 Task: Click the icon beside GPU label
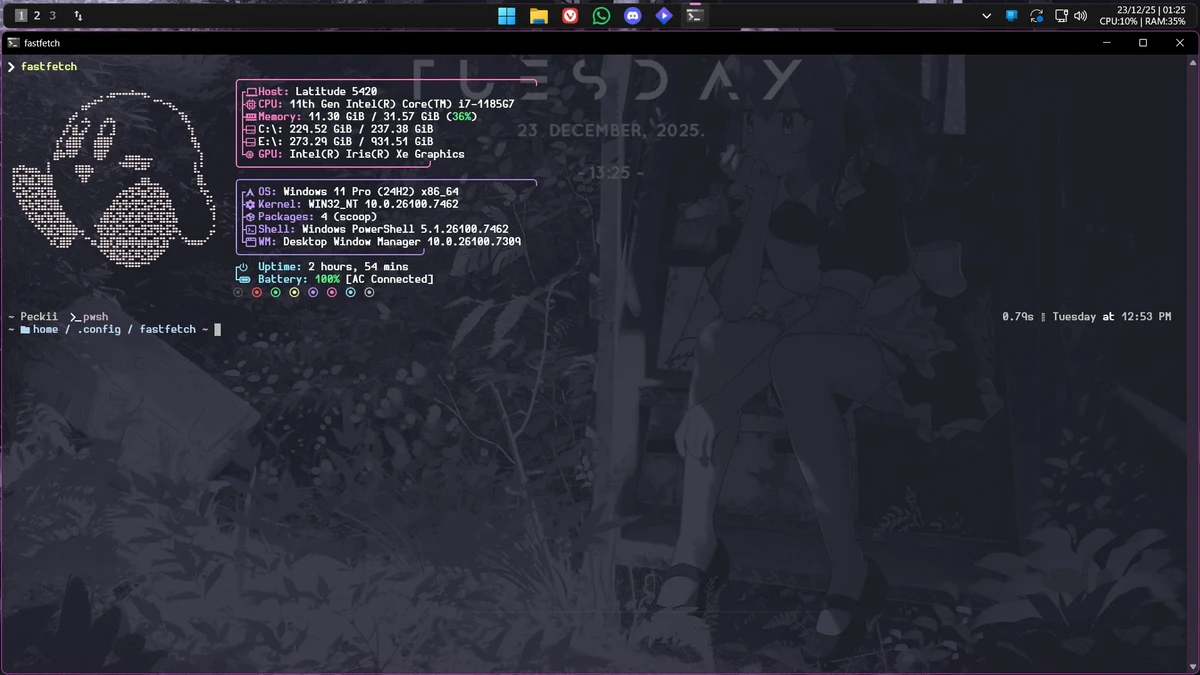pos(249,155)
